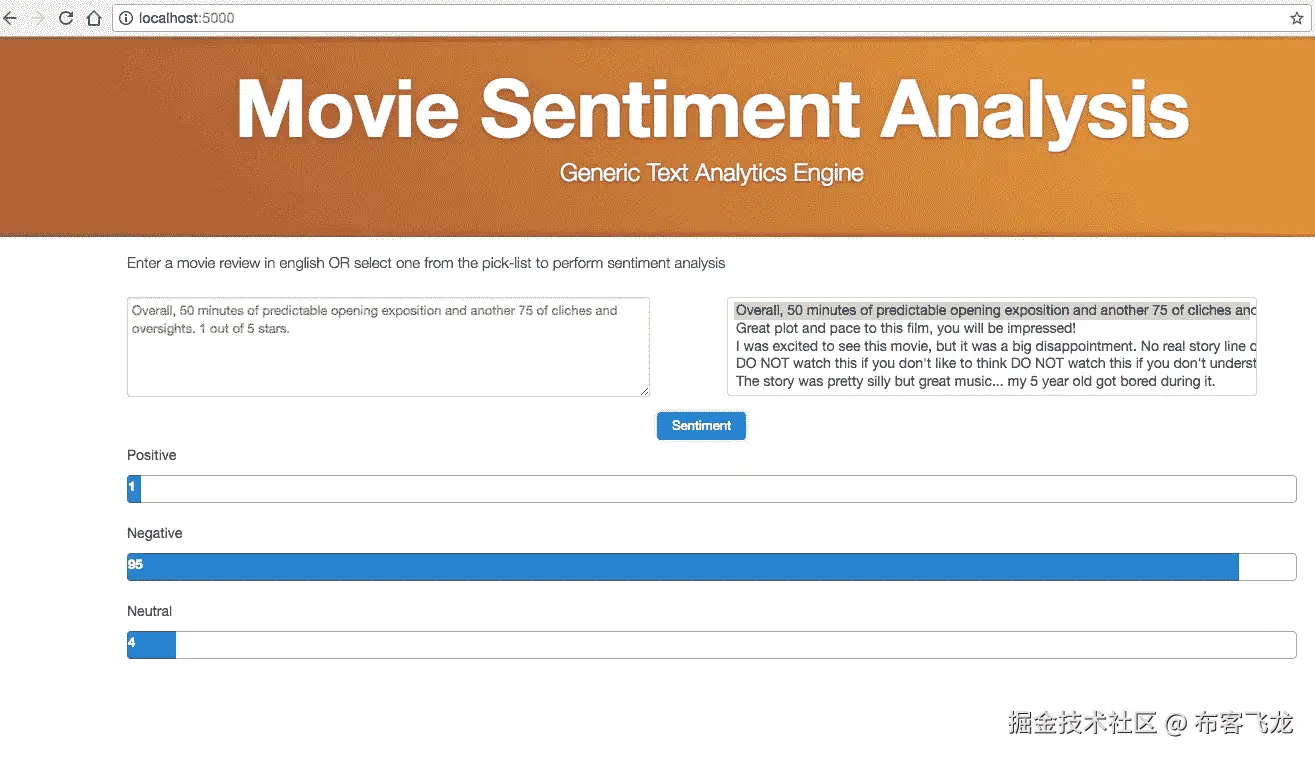Click the Generic Text Analytics Engine subtitle

[x=712, y=173]
